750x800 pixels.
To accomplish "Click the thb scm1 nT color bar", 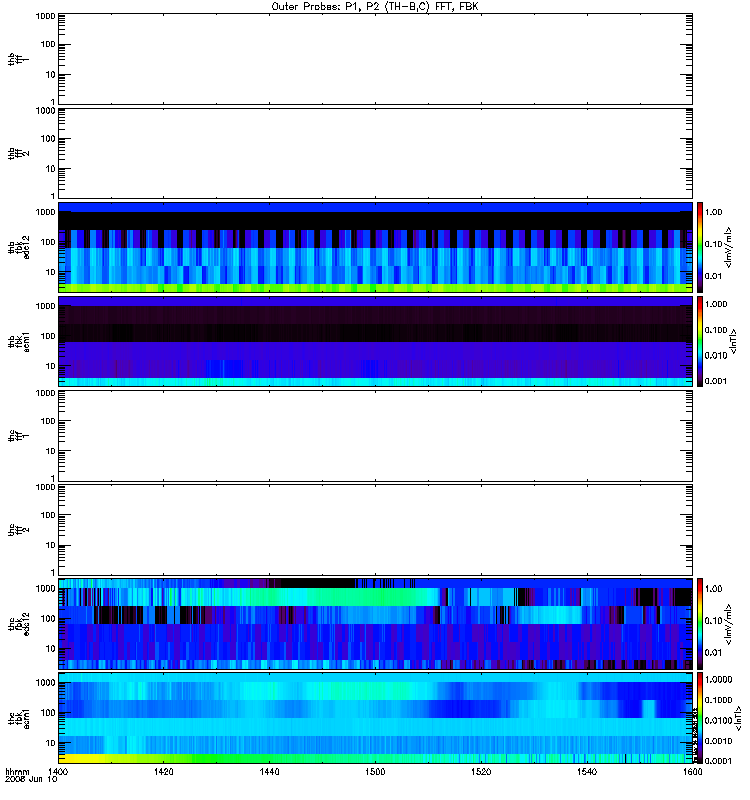I will [700, 341].
